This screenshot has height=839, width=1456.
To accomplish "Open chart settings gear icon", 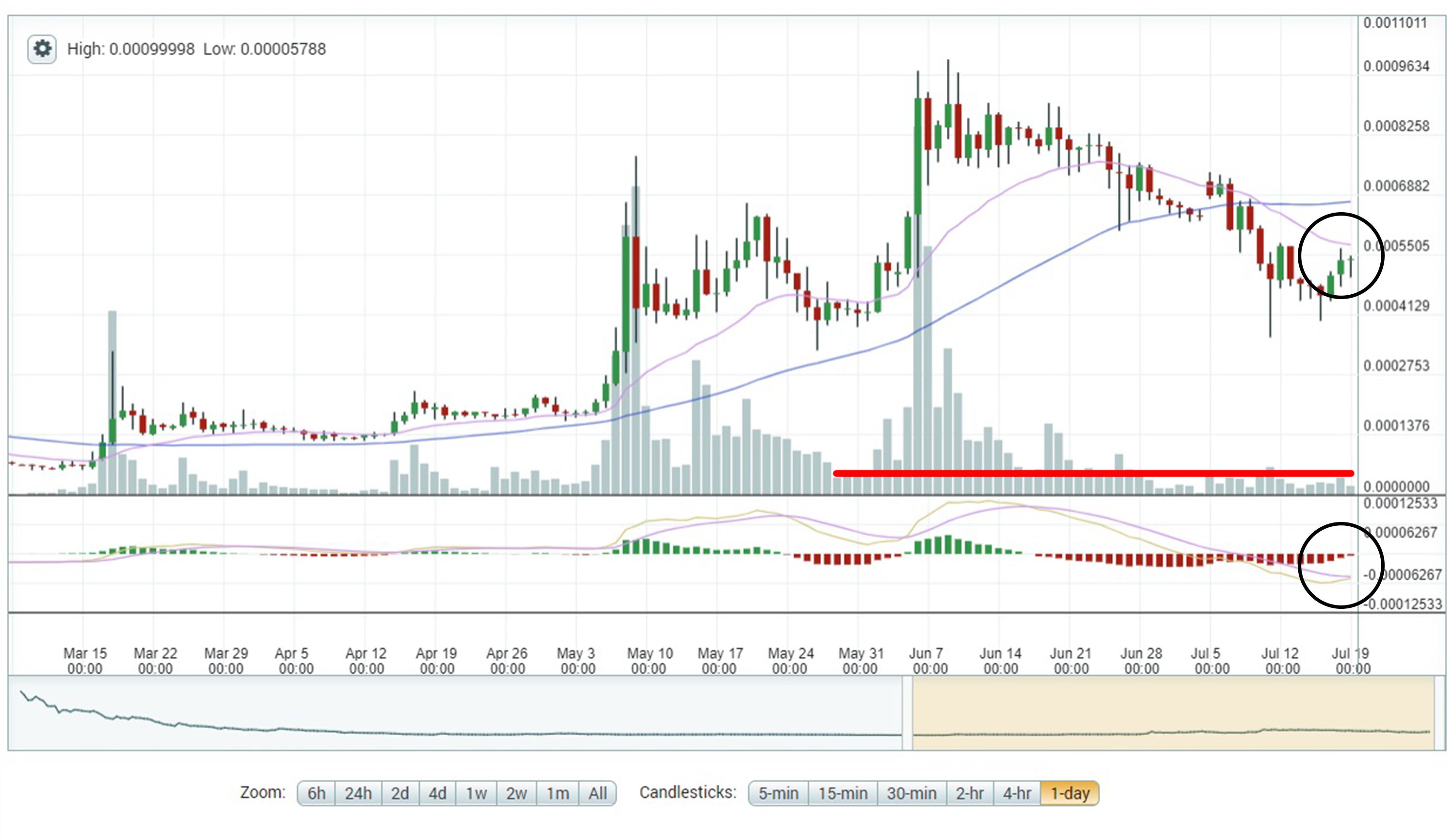I will pos(42,50).
